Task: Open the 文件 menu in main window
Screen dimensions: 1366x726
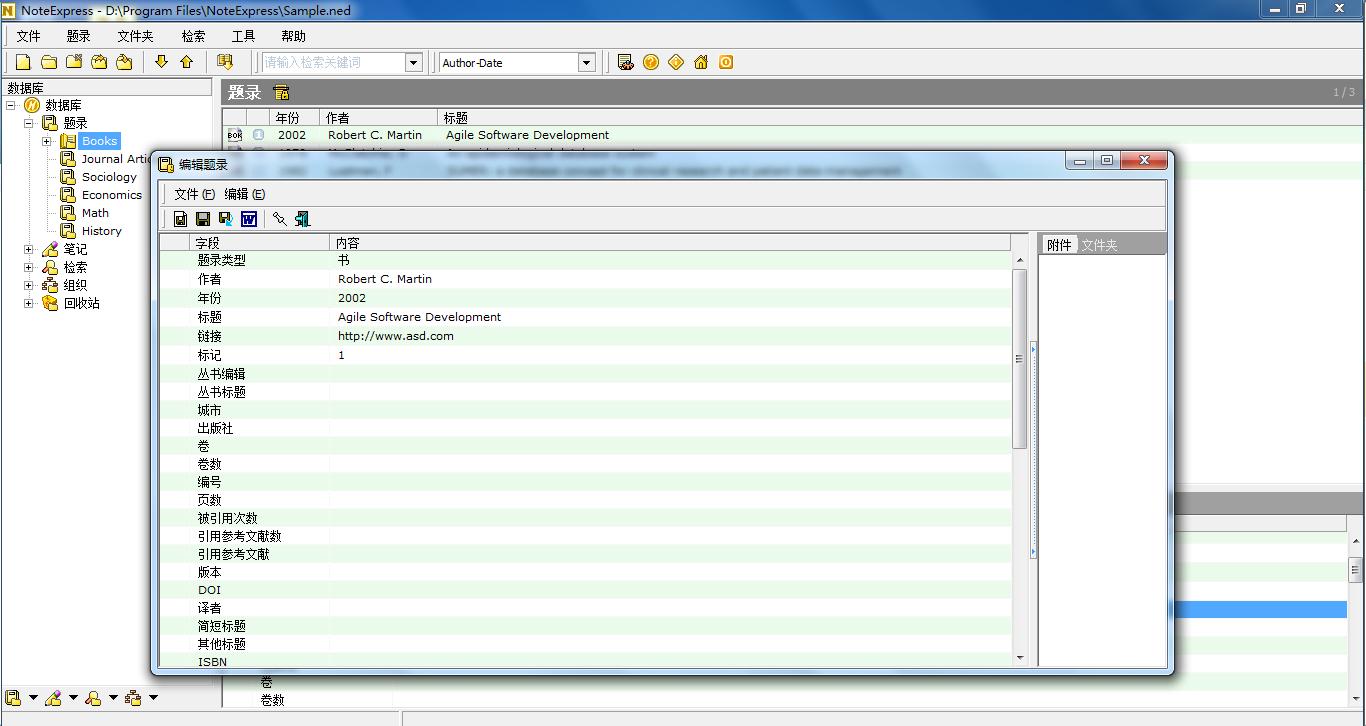Action: [x=28, y=36]
